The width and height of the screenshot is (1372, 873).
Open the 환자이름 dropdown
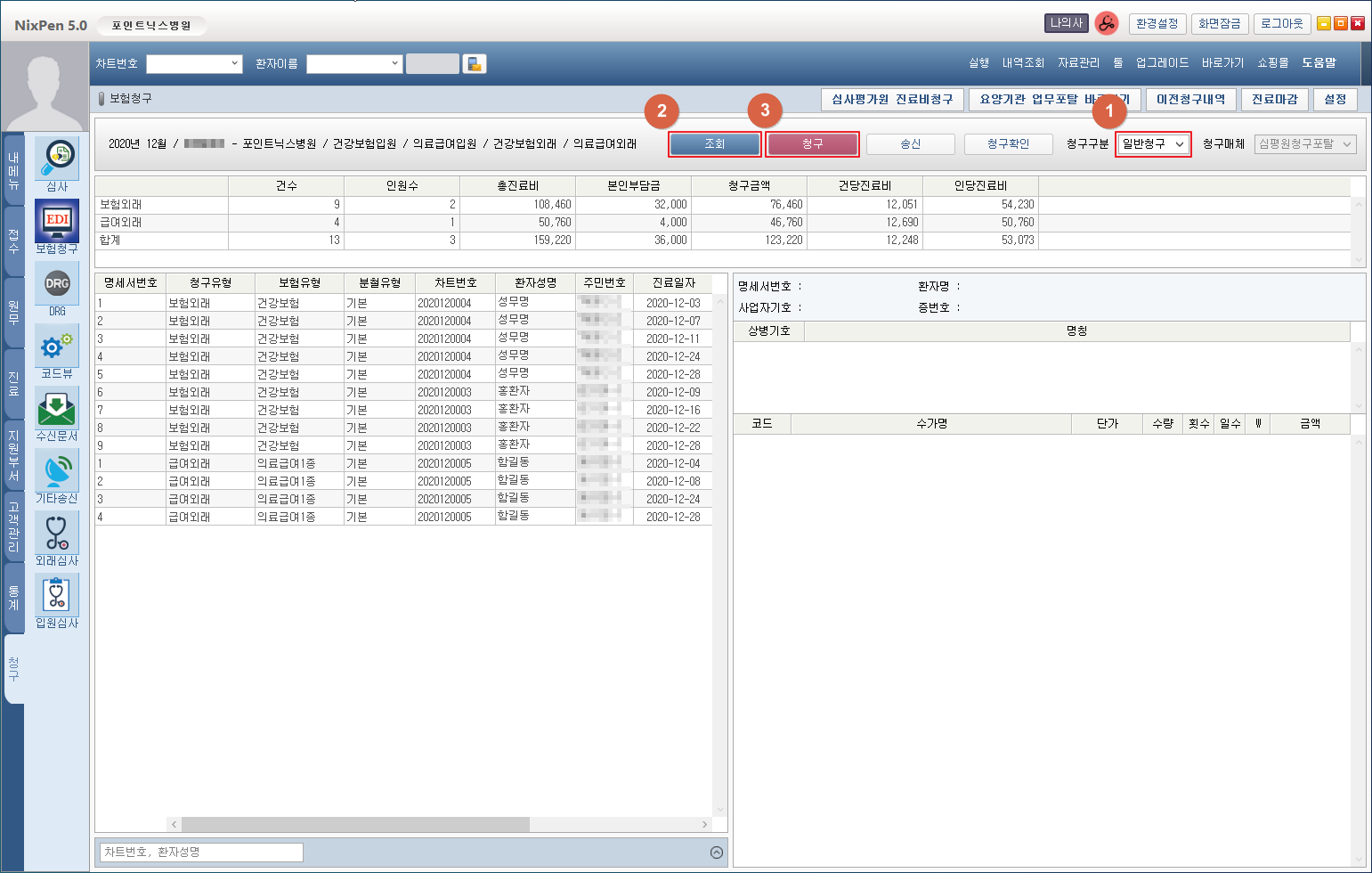(354, 64)
